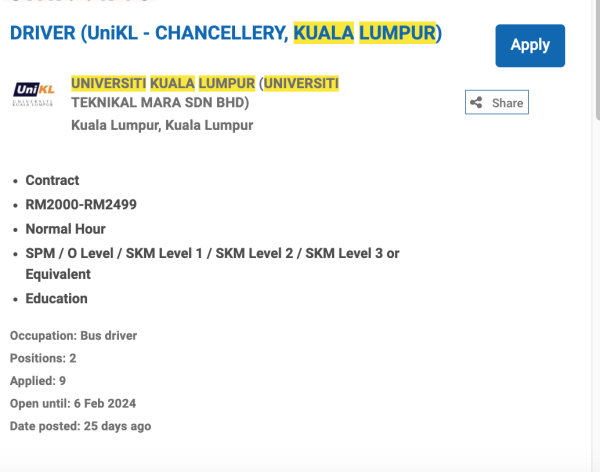Click highlighted LUMPUR in the job title

coord(399,33)
